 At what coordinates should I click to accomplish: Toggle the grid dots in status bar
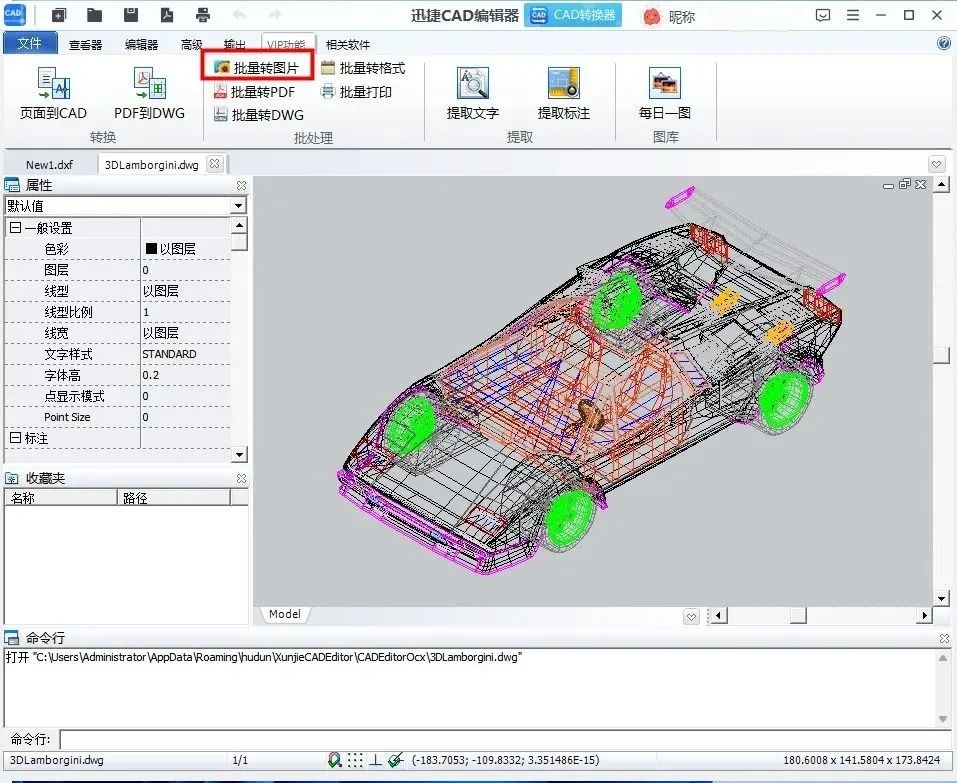pos(355,760)
